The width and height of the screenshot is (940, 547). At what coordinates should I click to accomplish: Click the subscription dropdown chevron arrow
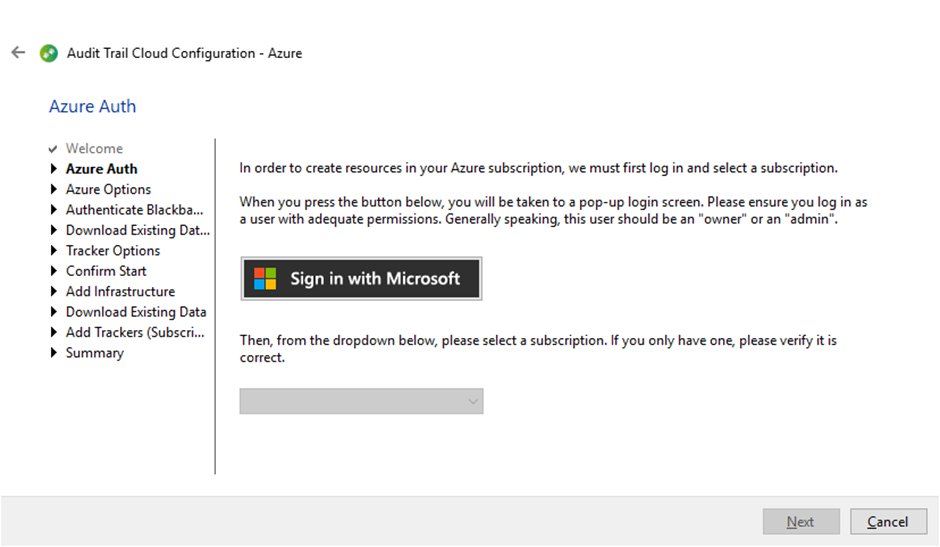tap(473, 401)
